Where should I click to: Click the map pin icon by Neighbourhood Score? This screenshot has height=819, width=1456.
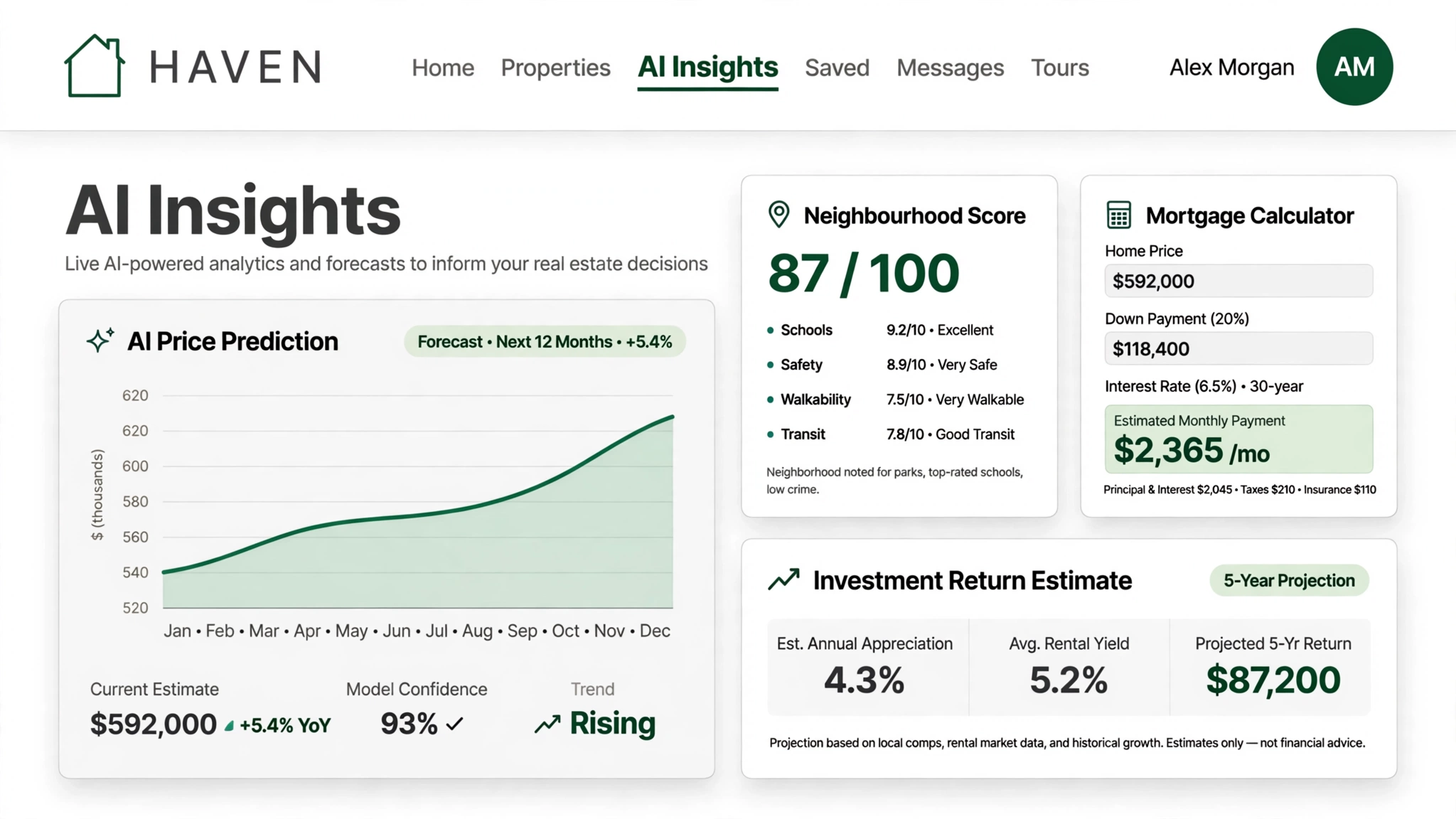pyautogui.click(x=779, y=215)
